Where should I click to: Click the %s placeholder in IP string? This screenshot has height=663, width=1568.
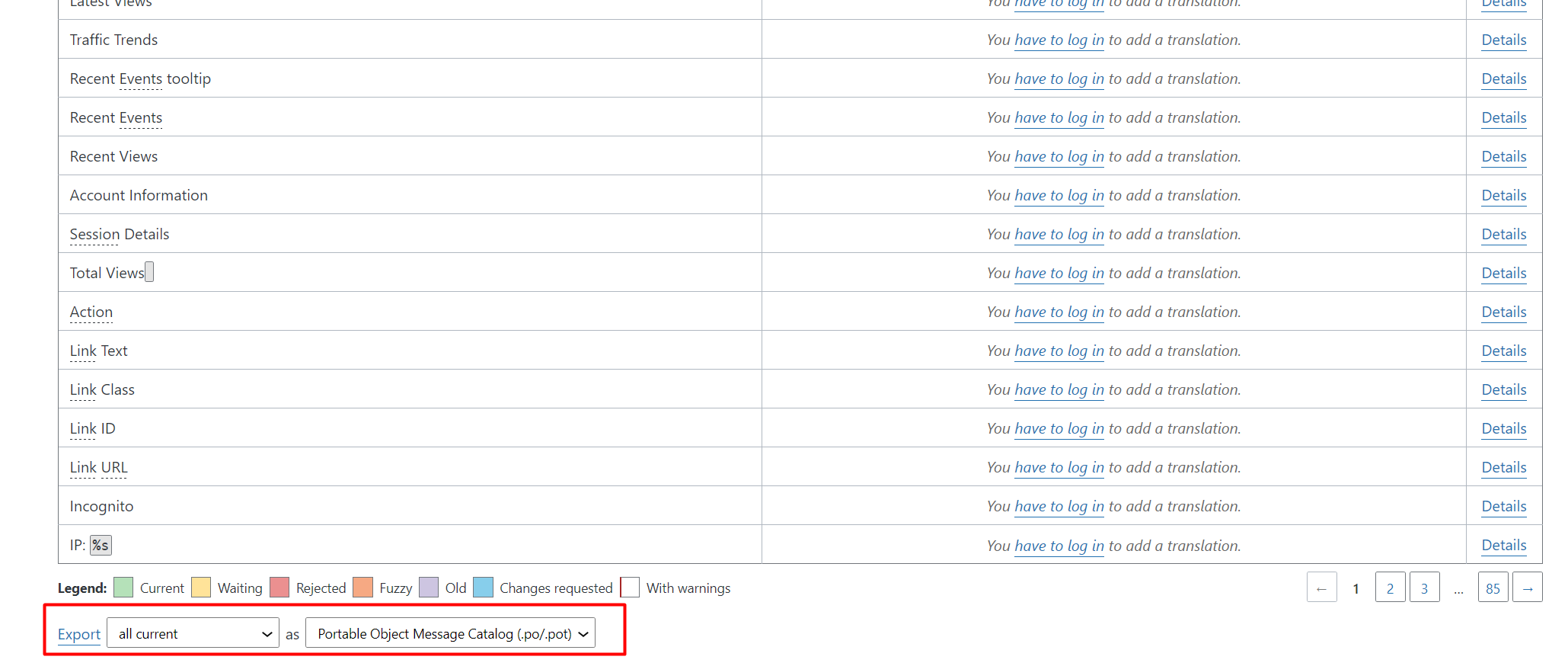101,545
